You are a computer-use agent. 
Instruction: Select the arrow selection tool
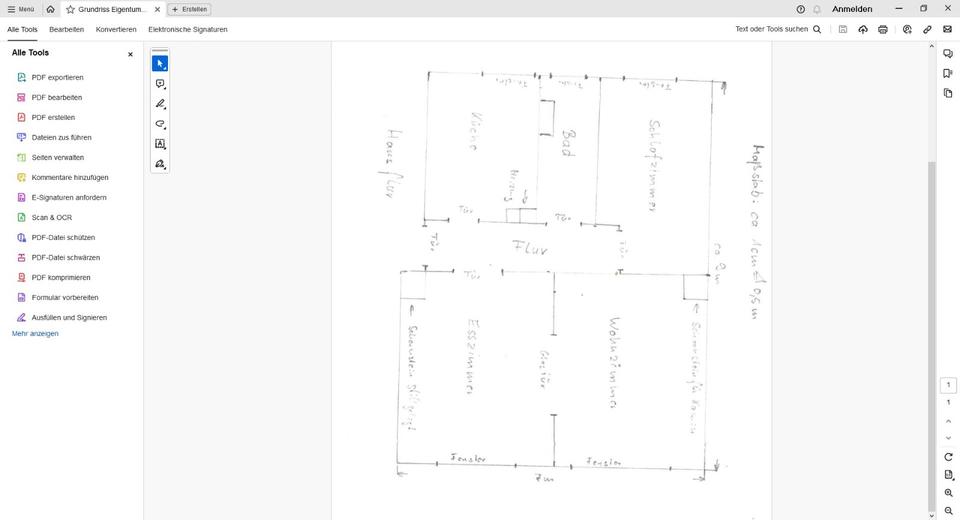tap(160, 64)
